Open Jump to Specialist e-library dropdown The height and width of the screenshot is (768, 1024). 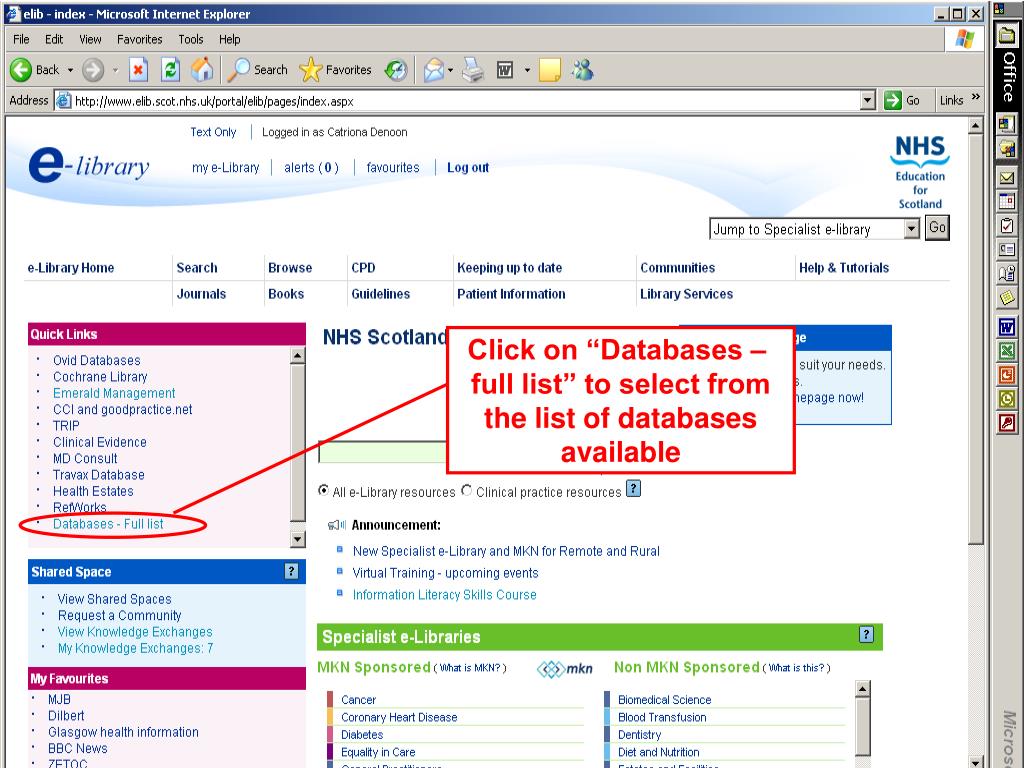[x=912, y=229]
